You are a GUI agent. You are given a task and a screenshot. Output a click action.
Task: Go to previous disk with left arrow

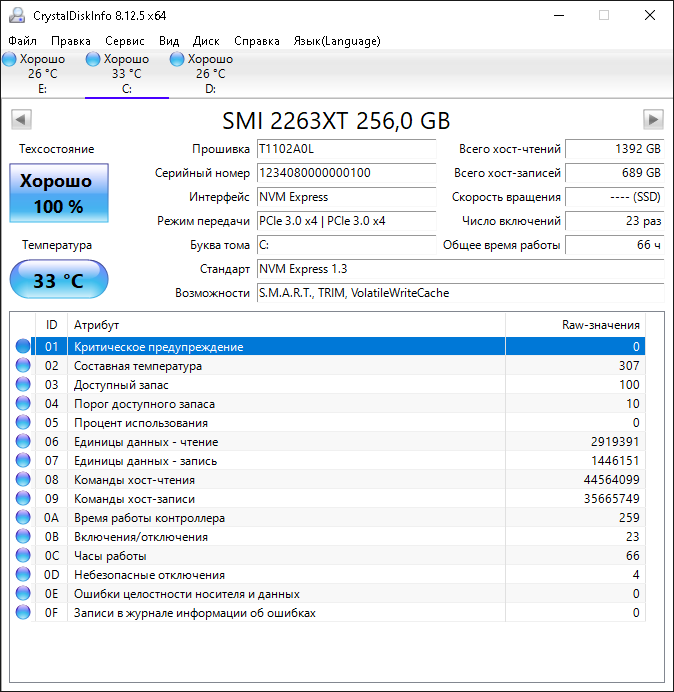click(x=21, y=120)
